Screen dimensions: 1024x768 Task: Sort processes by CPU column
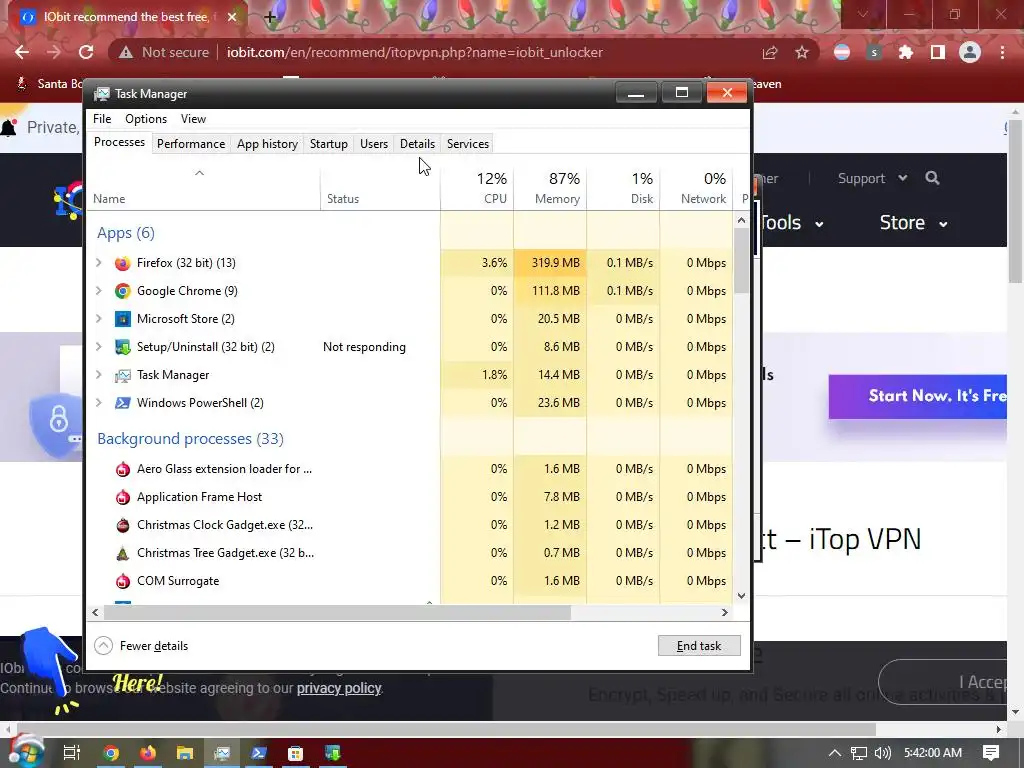[477, 187]
